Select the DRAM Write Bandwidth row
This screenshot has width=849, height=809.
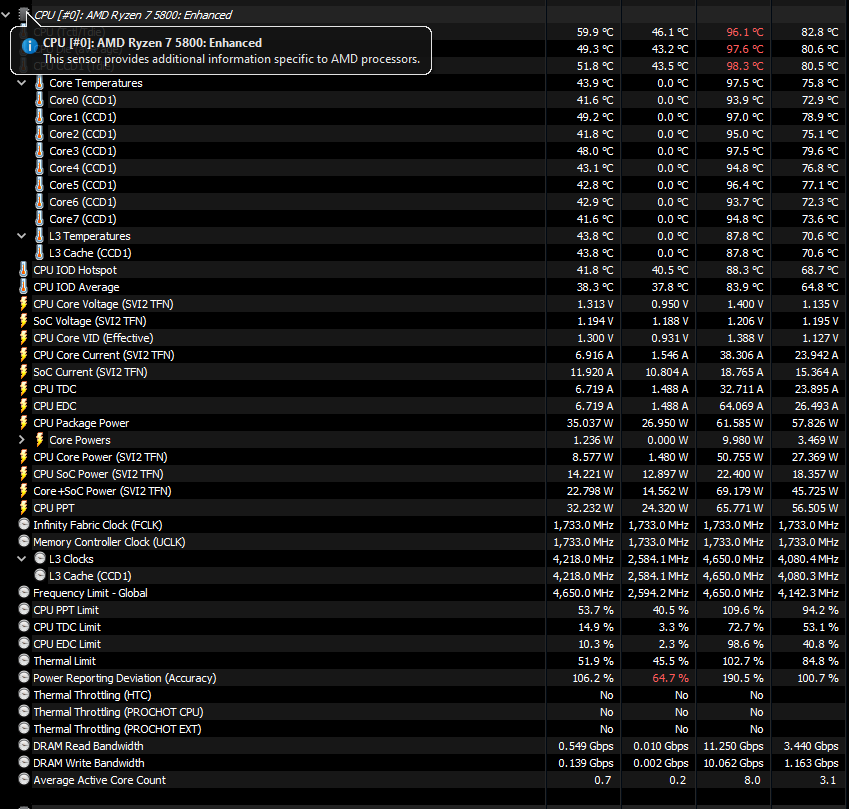coord(424,763)
